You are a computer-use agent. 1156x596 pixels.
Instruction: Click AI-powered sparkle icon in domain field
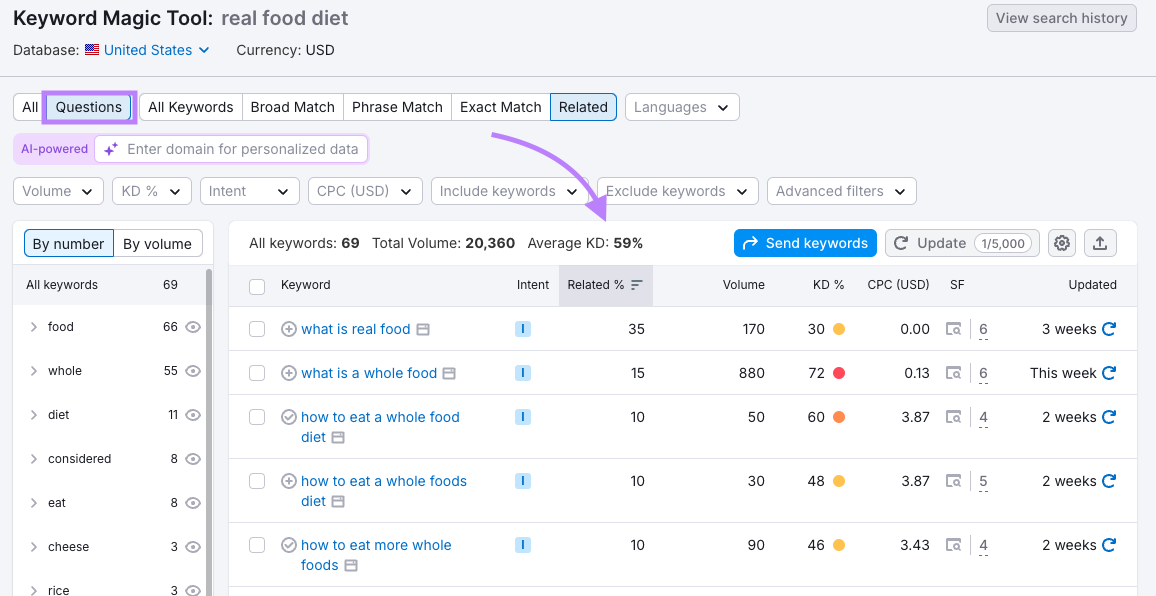[x=110, y=148]
